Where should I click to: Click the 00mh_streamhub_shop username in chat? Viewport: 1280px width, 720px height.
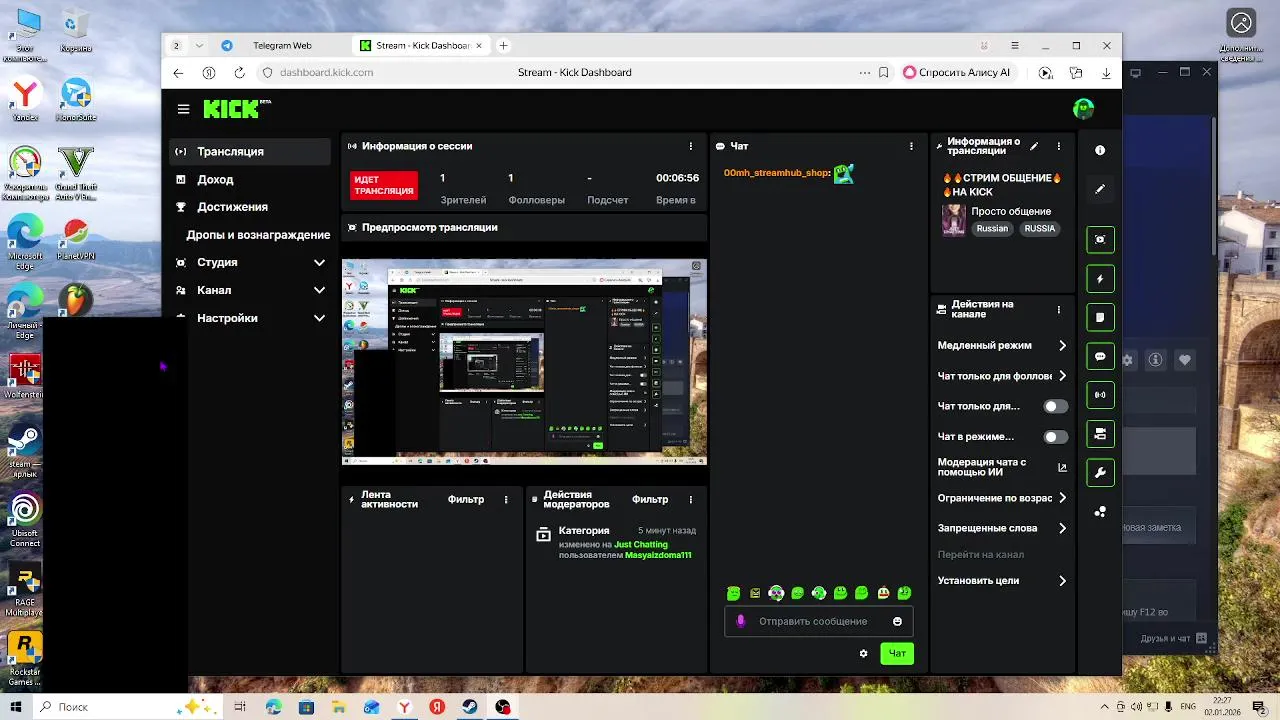coord(777,173)
